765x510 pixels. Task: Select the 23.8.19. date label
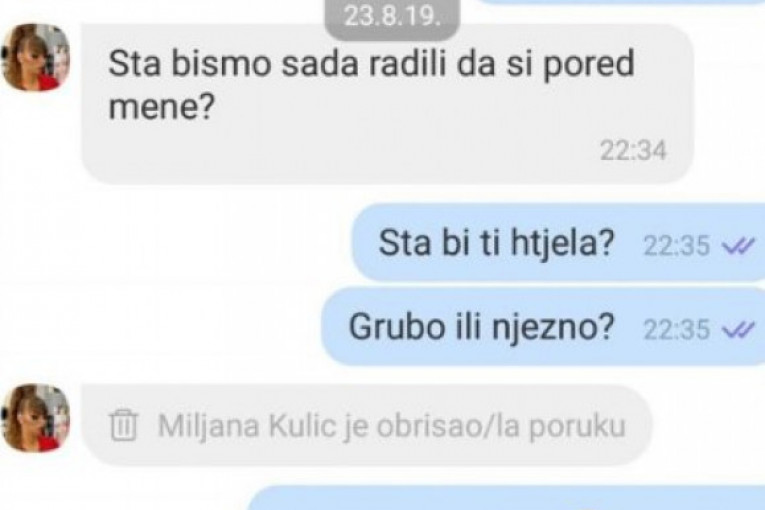coord(392,17)
